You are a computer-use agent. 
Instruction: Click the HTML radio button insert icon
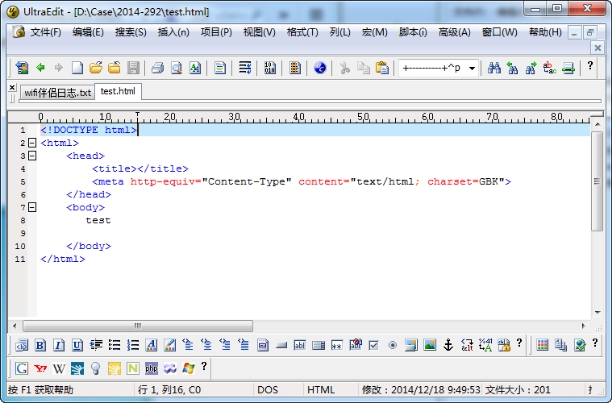click(x=392, y=345)
